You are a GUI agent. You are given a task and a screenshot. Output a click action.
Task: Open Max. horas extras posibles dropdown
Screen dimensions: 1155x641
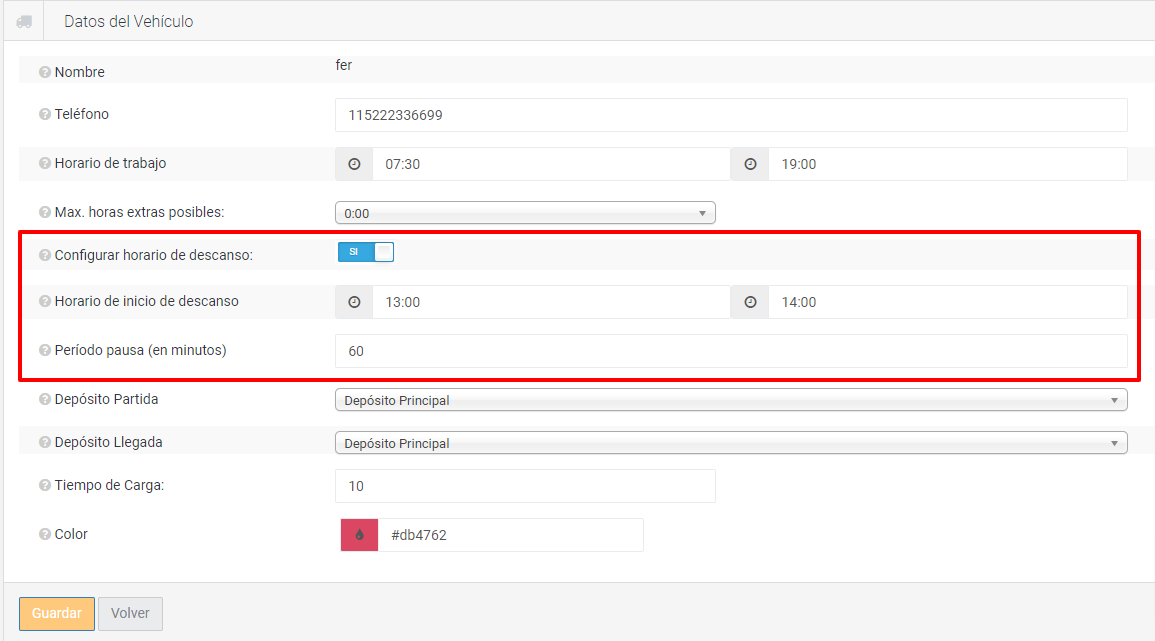[525, 213]
